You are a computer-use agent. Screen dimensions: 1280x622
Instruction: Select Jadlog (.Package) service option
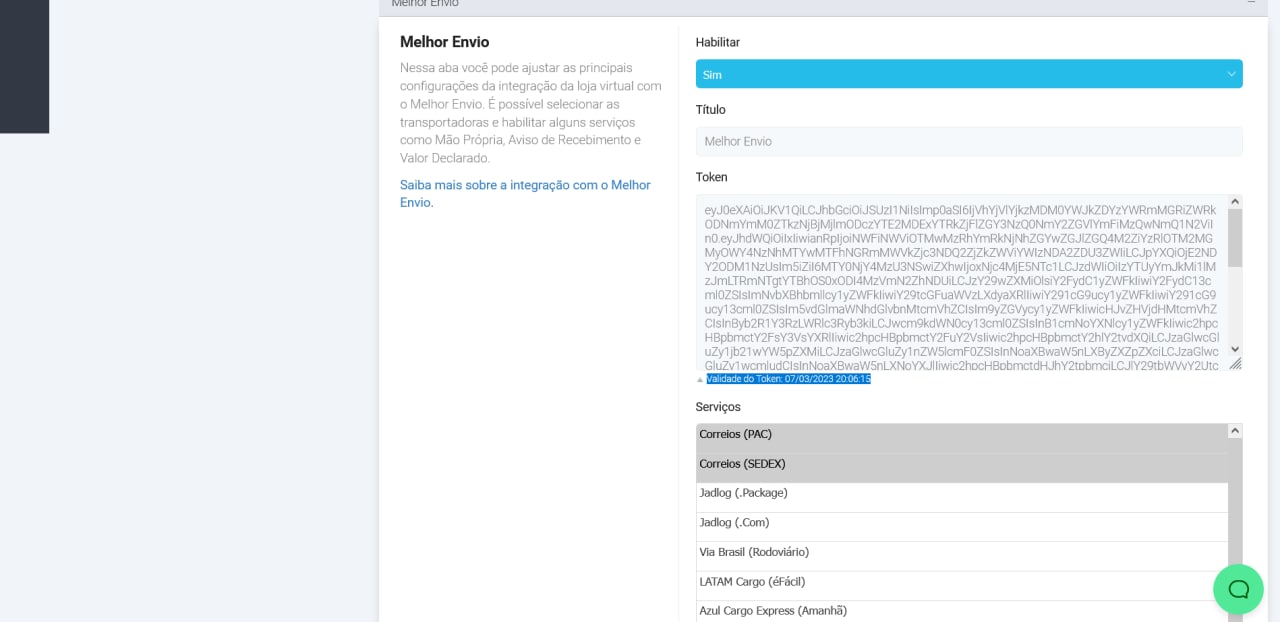961,493
